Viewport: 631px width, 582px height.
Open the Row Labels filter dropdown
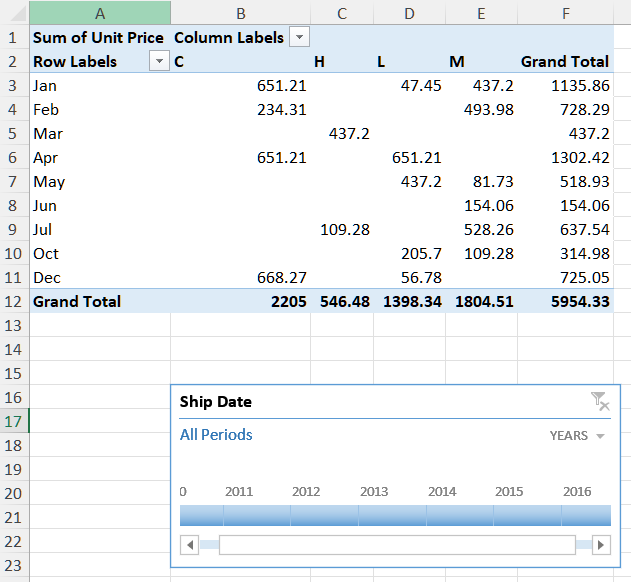[159, 61]
